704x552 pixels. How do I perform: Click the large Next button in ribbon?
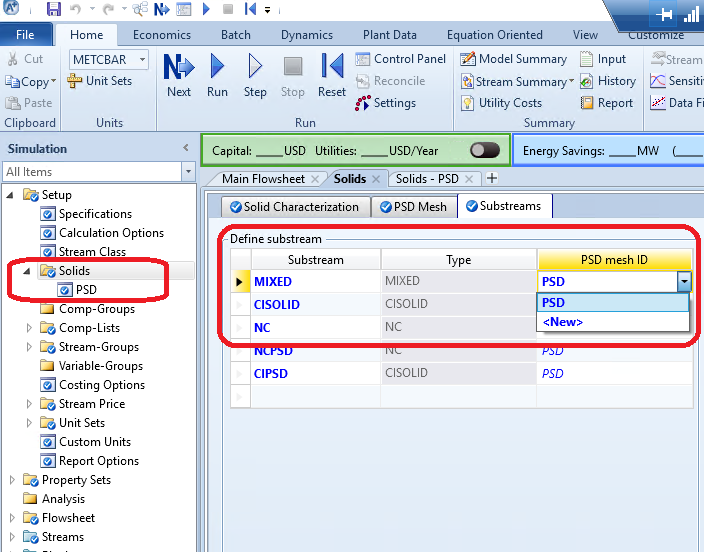pos(179,75)
